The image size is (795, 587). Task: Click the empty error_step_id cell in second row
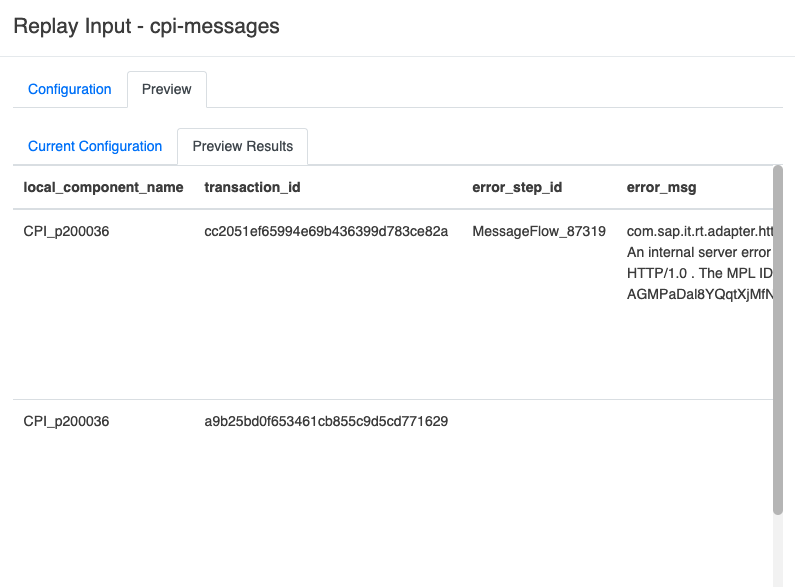pos(539,421)
